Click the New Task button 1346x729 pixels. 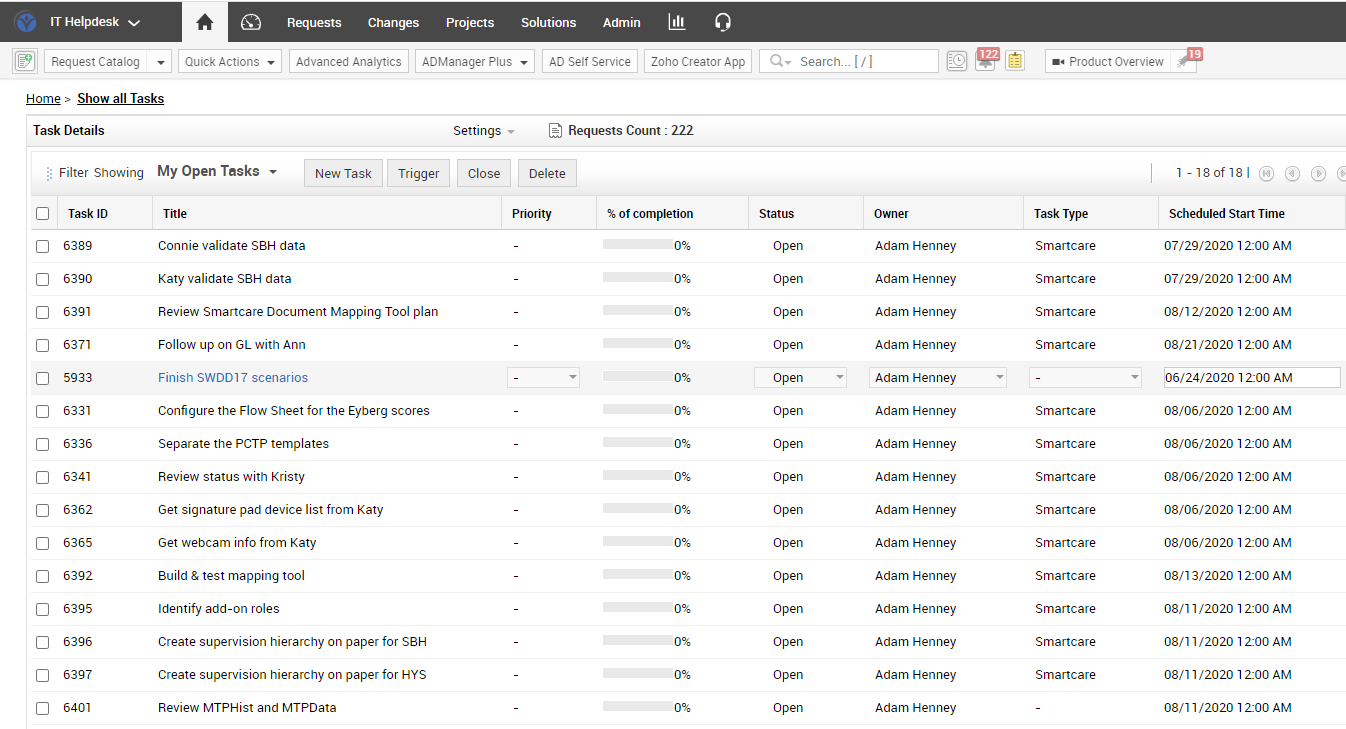coord(343,173)
